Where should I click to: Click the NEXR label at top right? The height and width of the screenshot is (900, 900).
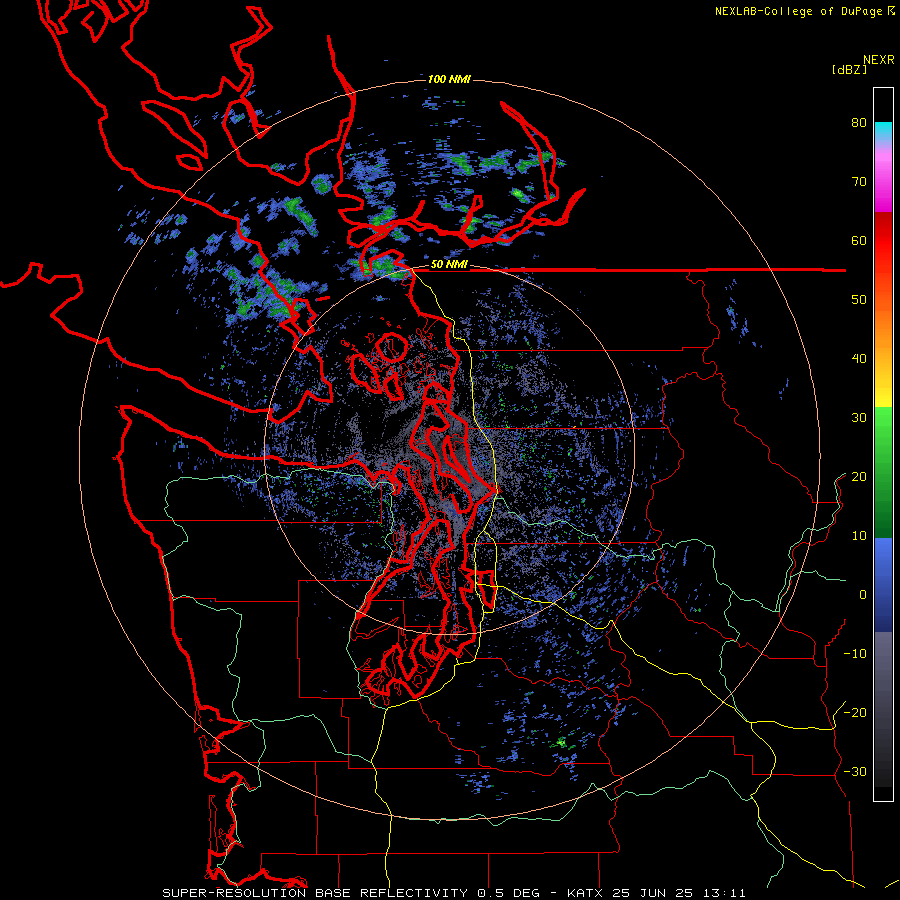coord(879,60)
